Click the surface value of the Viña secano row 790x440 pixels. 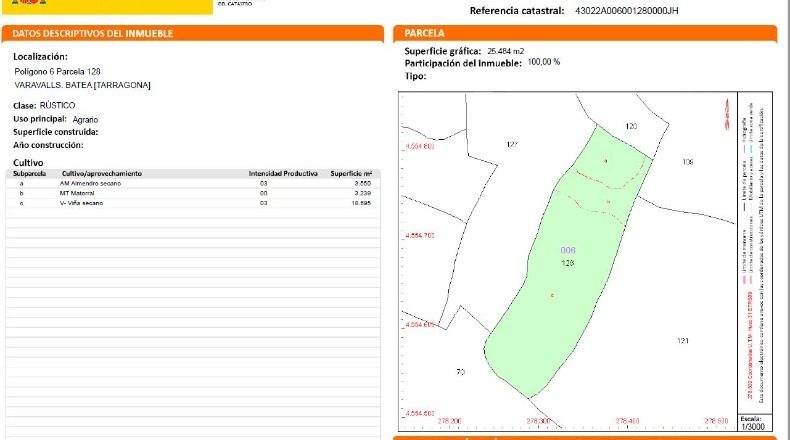pos(361,203)
